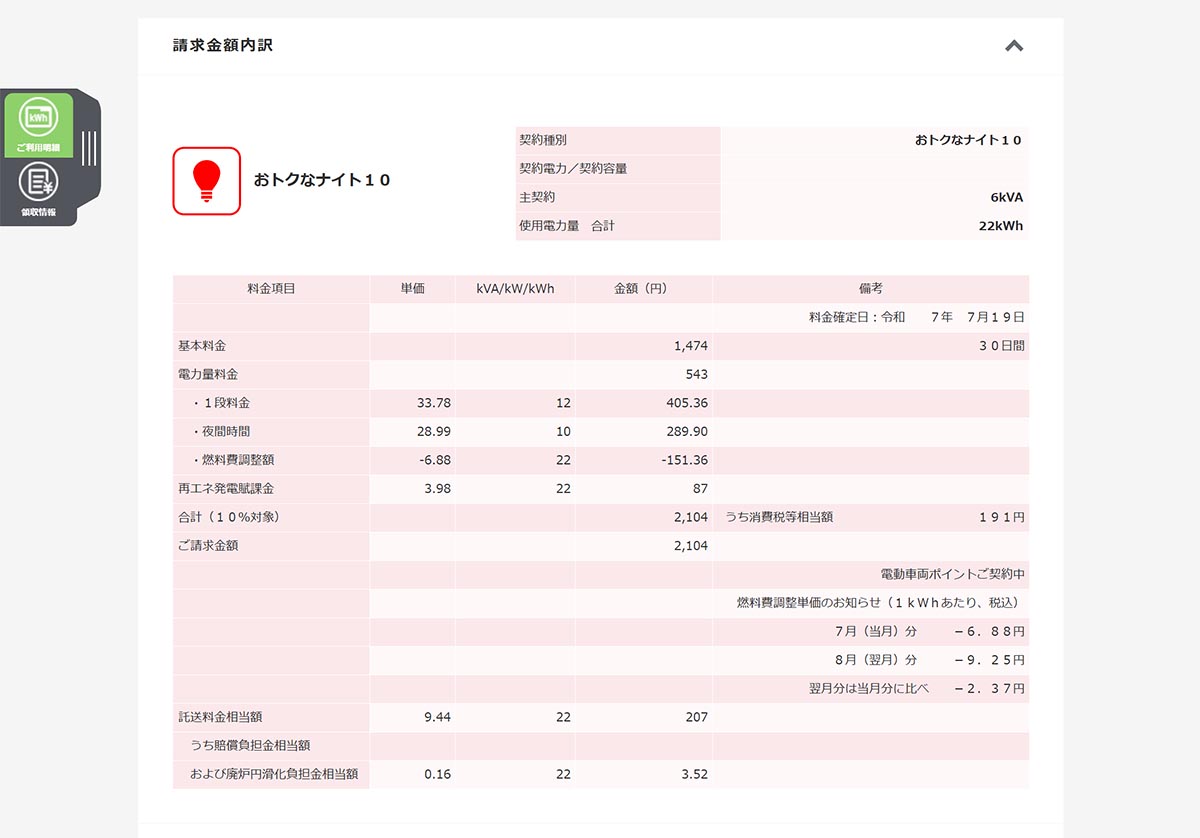Image resolution: width=1200 pixels, height=838 pixels.
Task: Select the 基本料金 row label
Action: 202,346
